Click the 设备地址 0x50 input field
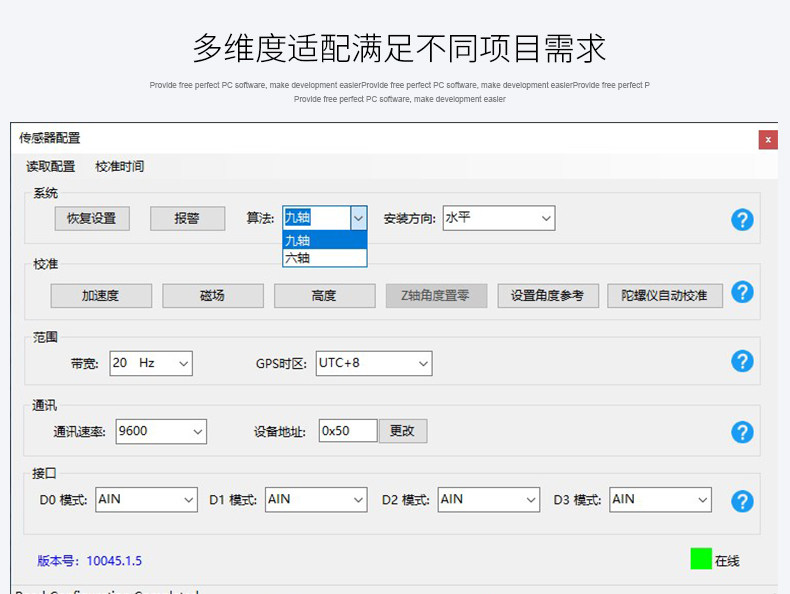Screen dimensions: 790x594 coord(348,431)
